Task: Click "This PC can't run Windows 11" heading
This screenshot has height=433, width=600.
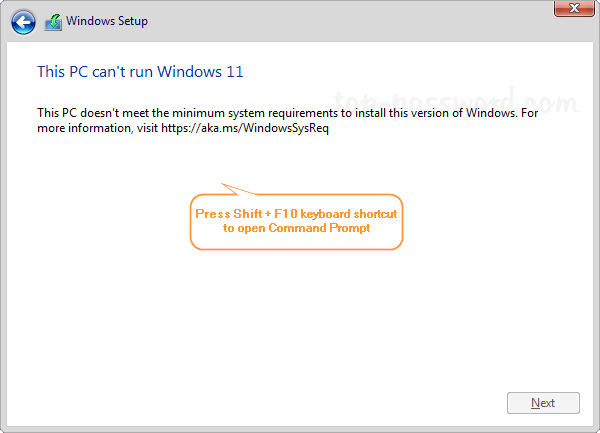Action: [140, 72]
